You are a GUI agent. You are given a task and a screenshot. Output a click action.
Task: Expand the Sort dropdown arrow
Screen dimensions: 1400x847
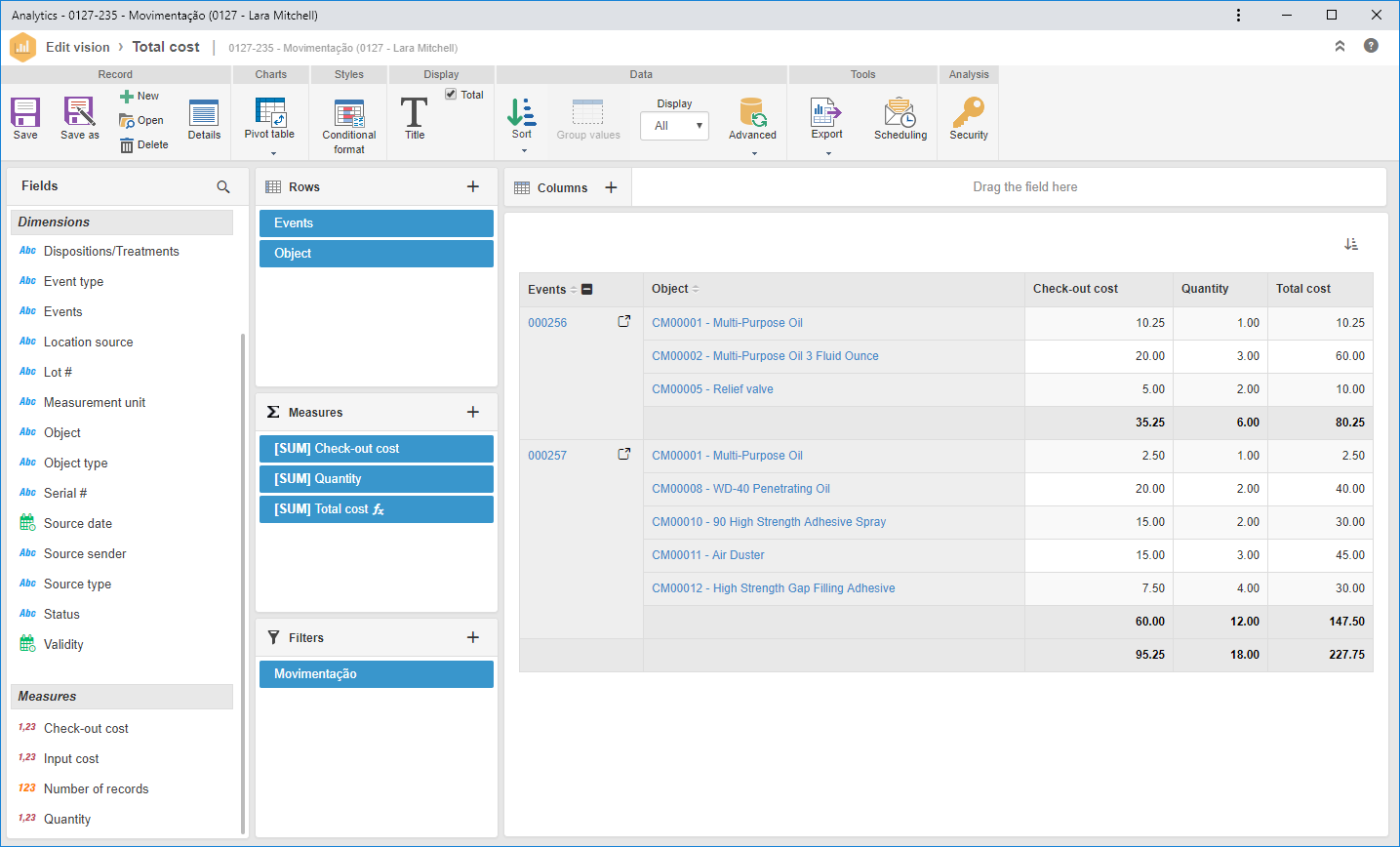[524, 151]
